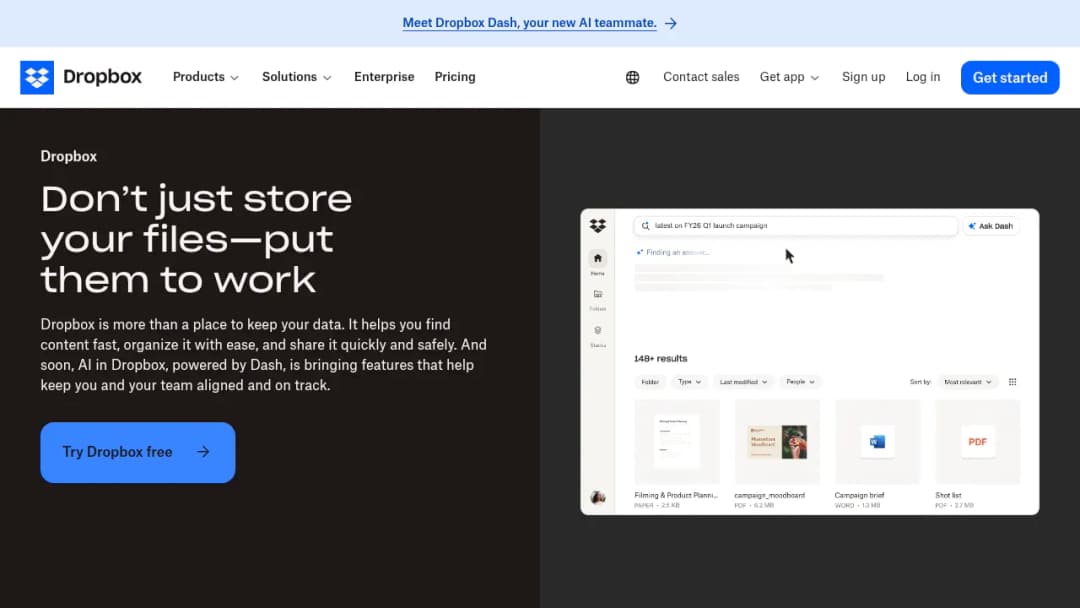Open the language globe selector

click(x=632, y=77)
